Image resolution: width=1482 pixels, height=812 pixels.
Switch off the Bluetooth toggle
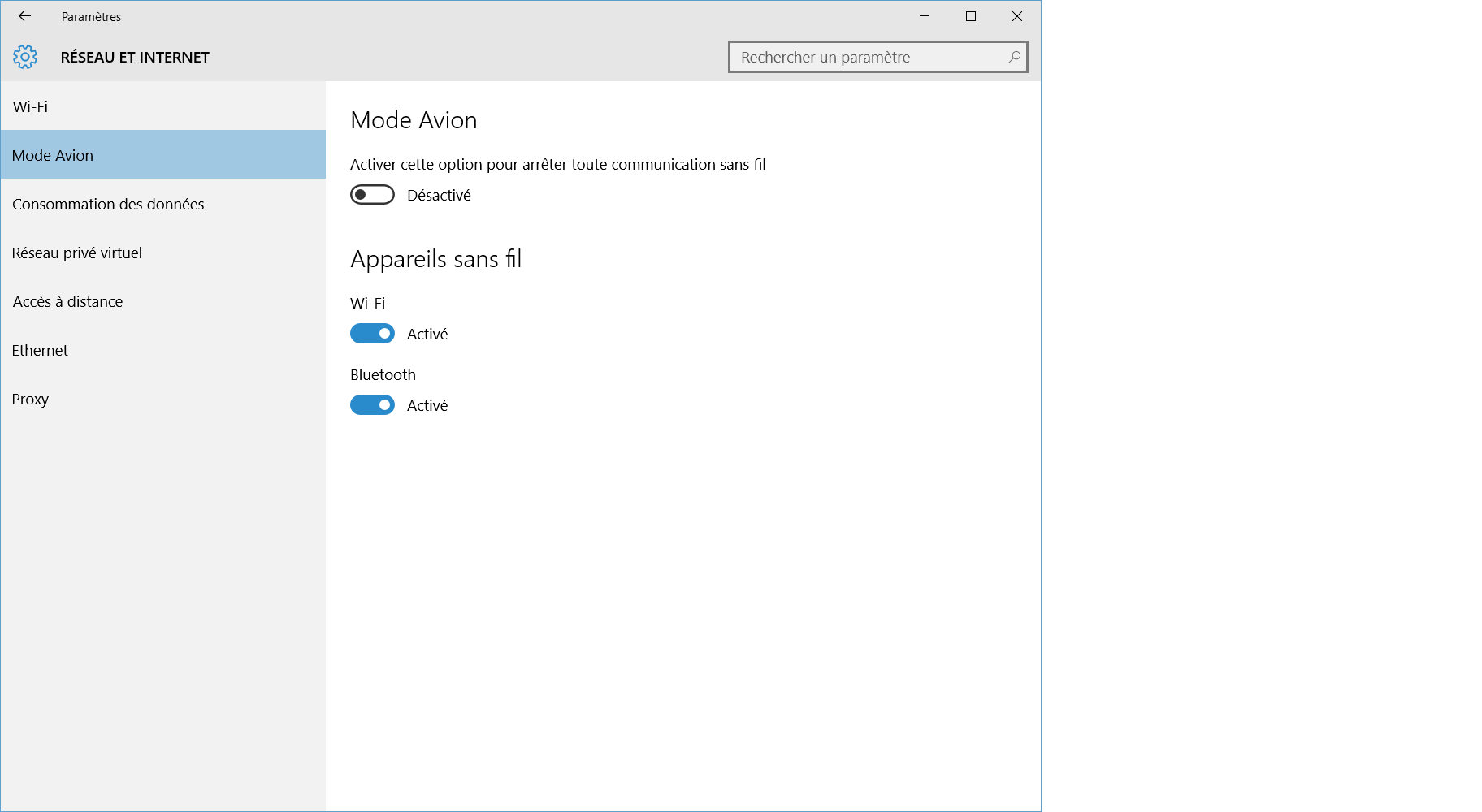[372, 405]
